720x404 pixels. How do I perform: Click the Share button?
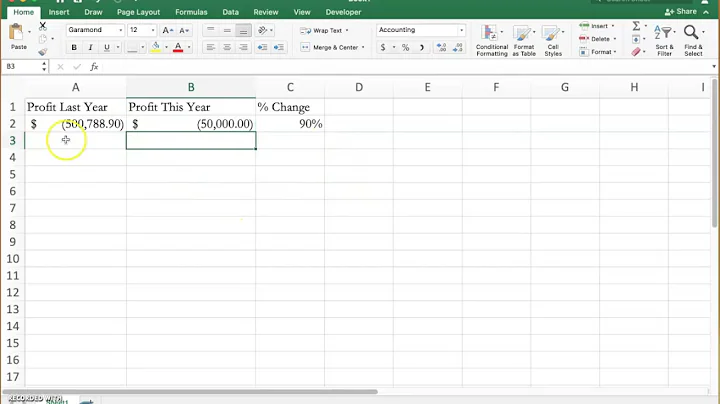click(681, 11)
